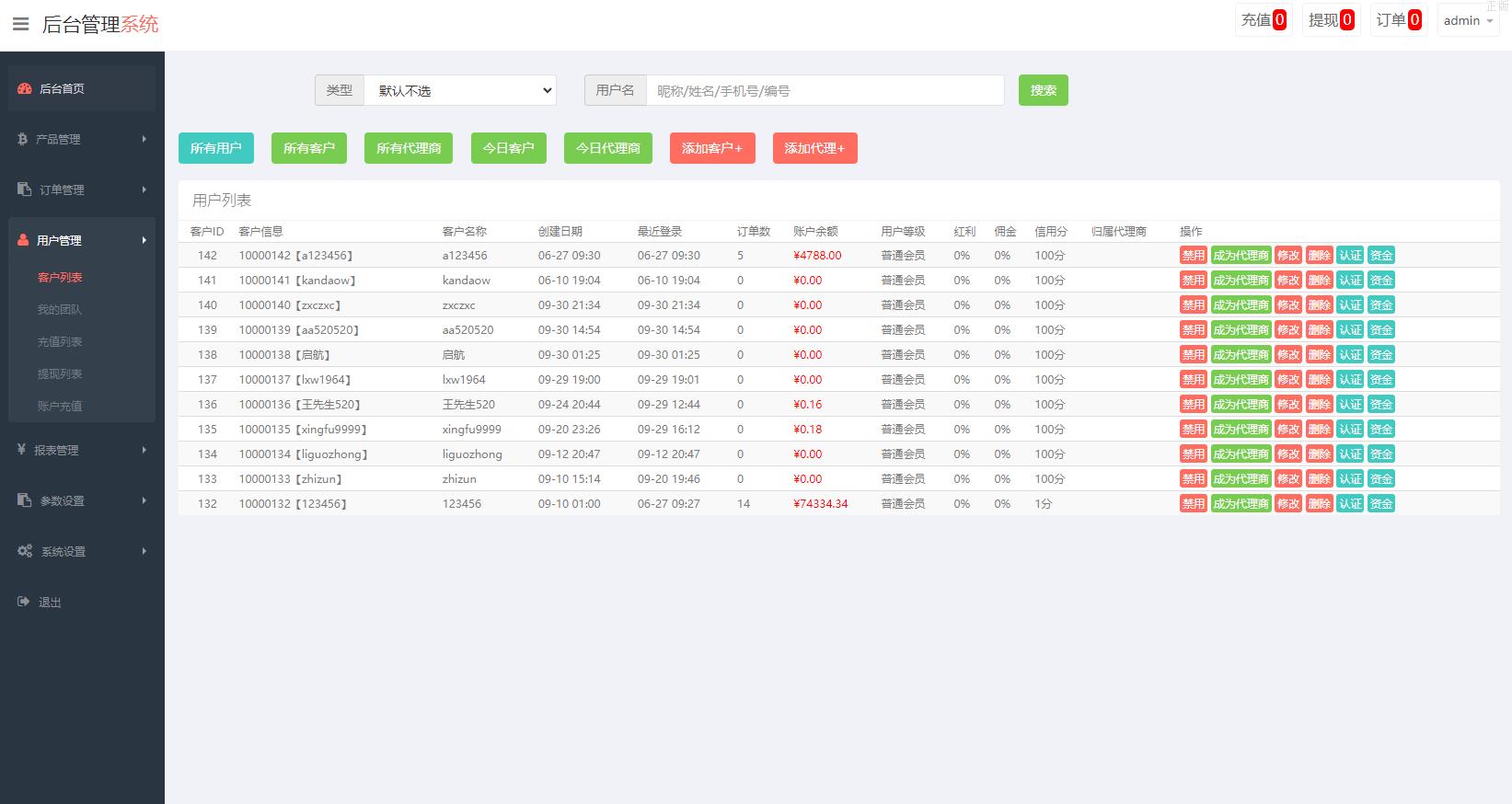The height and width of the screenshot is (804, 1512).
Task: Click the gears icon next to 系统设置
Action: click(25, 551)
